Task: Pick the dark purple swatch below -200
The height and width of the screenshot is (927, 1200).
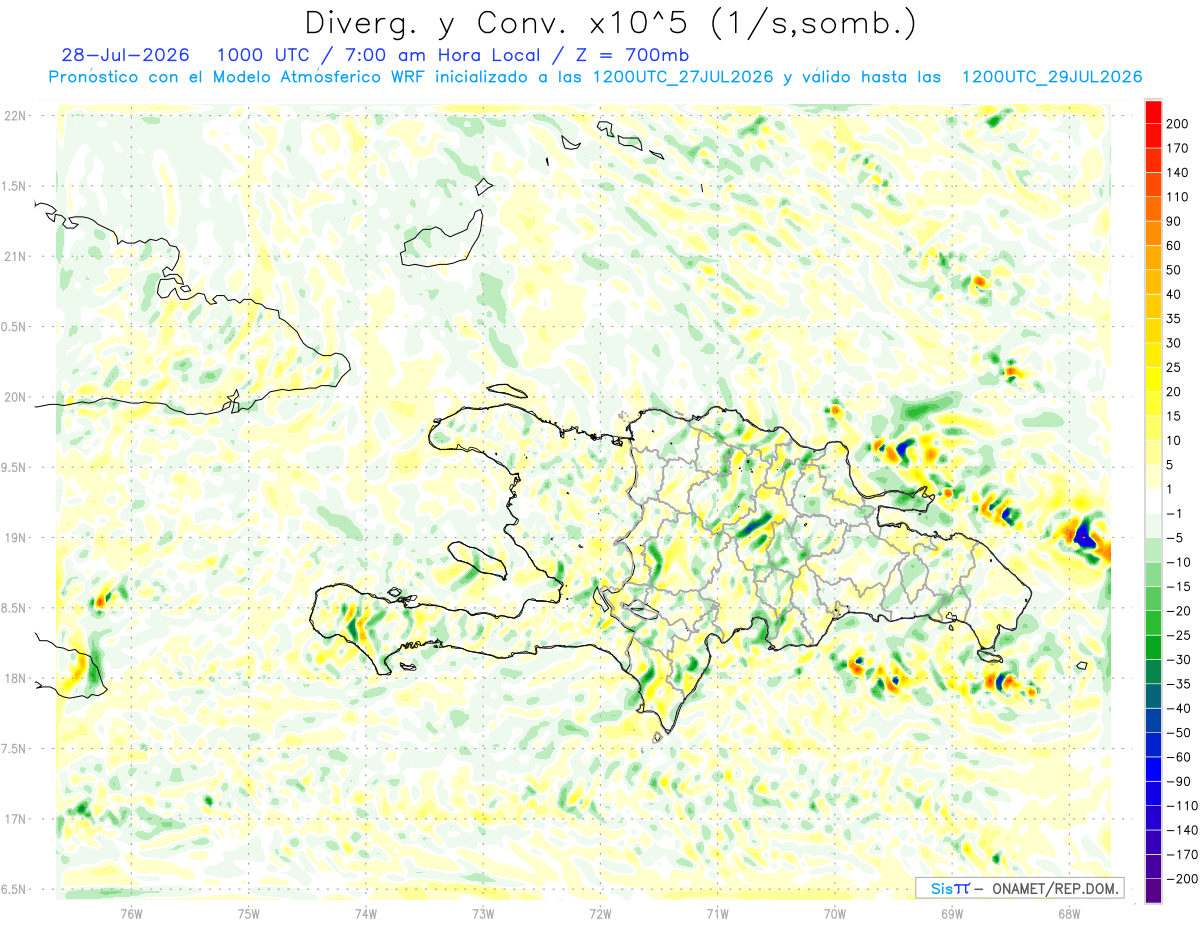Action: (1154, 890)
